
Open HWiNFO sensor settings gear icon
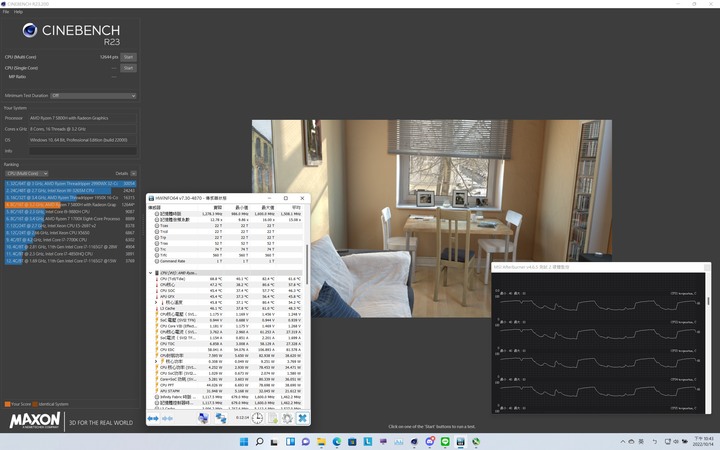pyautogui.click(x=287, y=418)
